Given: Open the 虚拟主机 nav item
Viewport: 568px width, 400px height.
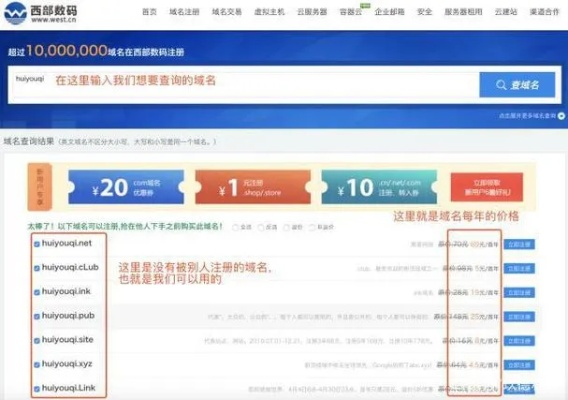Looking at the screenshot, I should pyautogui.click(x=270, y=12).
